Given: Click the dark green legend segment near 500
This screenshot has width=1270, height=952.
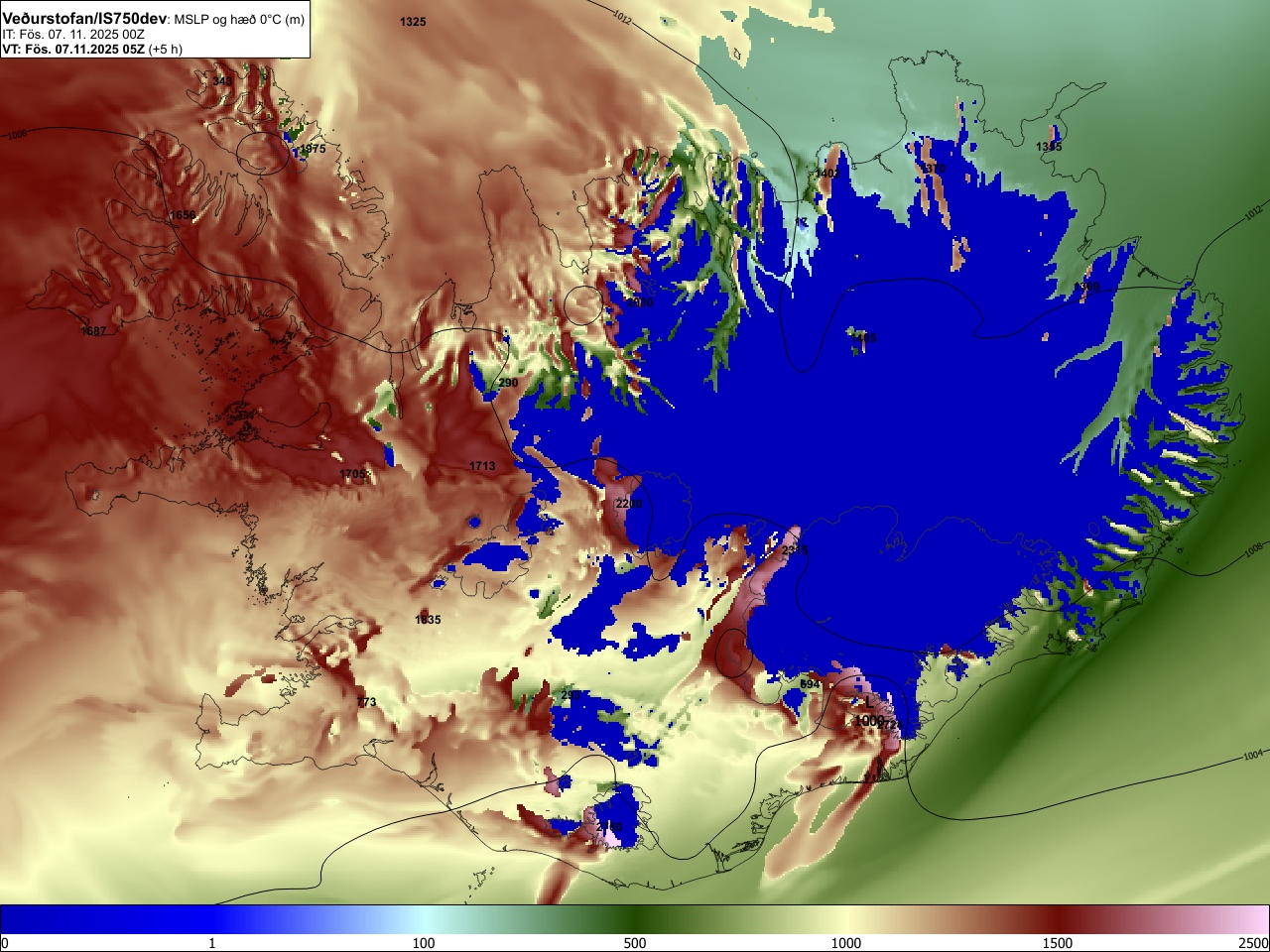Looking at the screenshot, I should pos(635,919).
